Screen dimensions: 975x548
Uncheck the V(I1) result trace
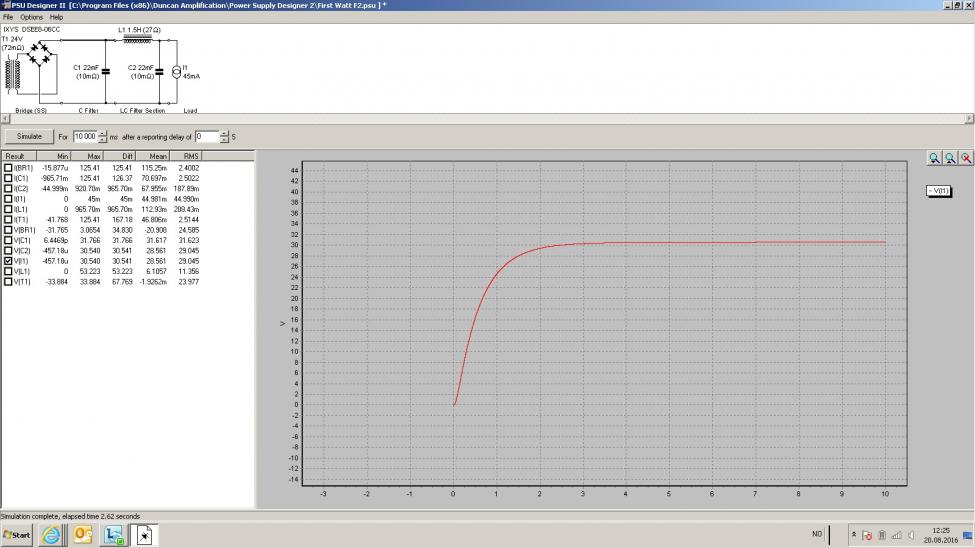click(9, 260)
